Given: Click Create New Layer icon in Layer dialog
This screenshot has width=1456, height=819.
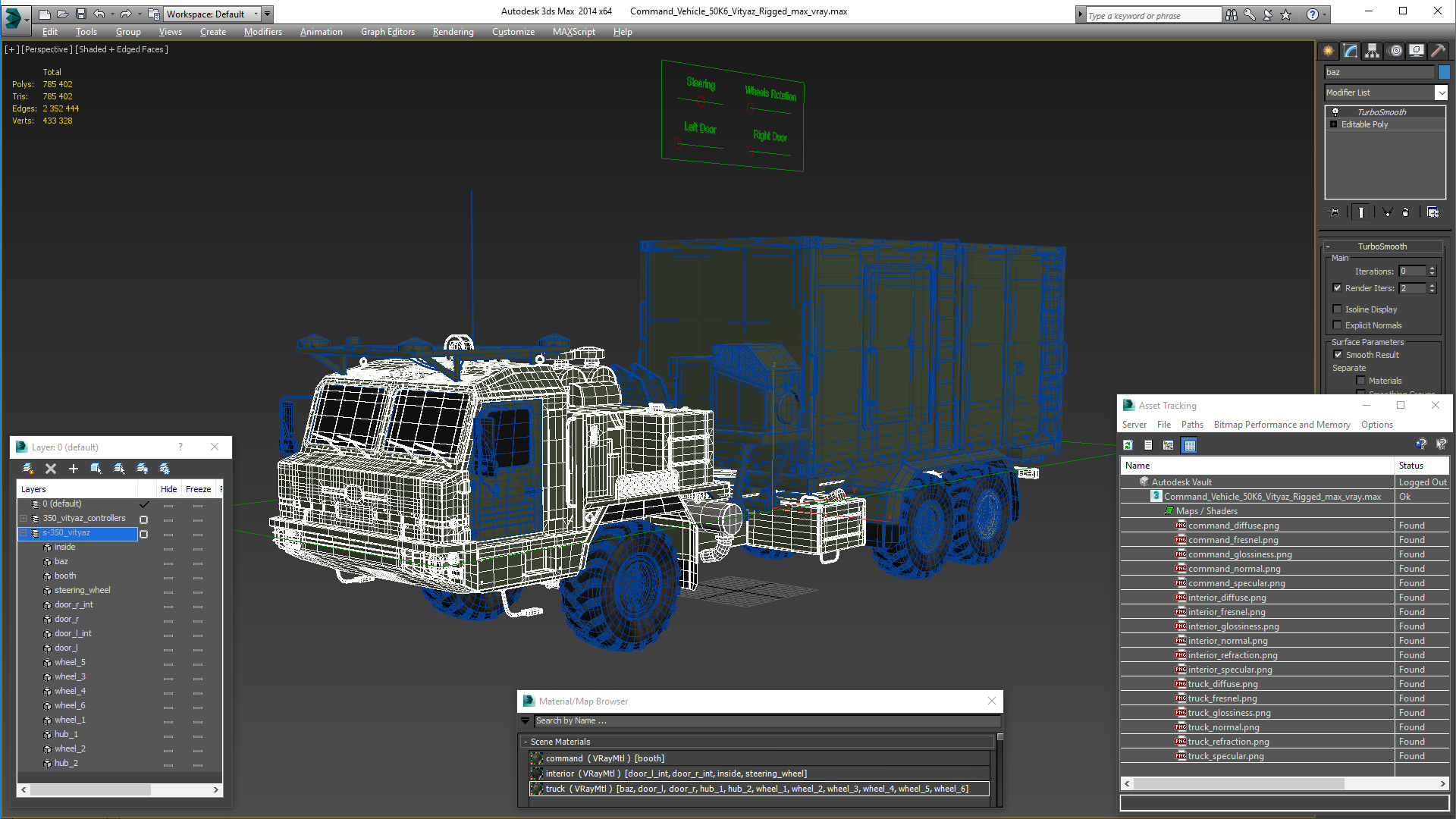Looking at the screenshot, I should pos(28,469).
